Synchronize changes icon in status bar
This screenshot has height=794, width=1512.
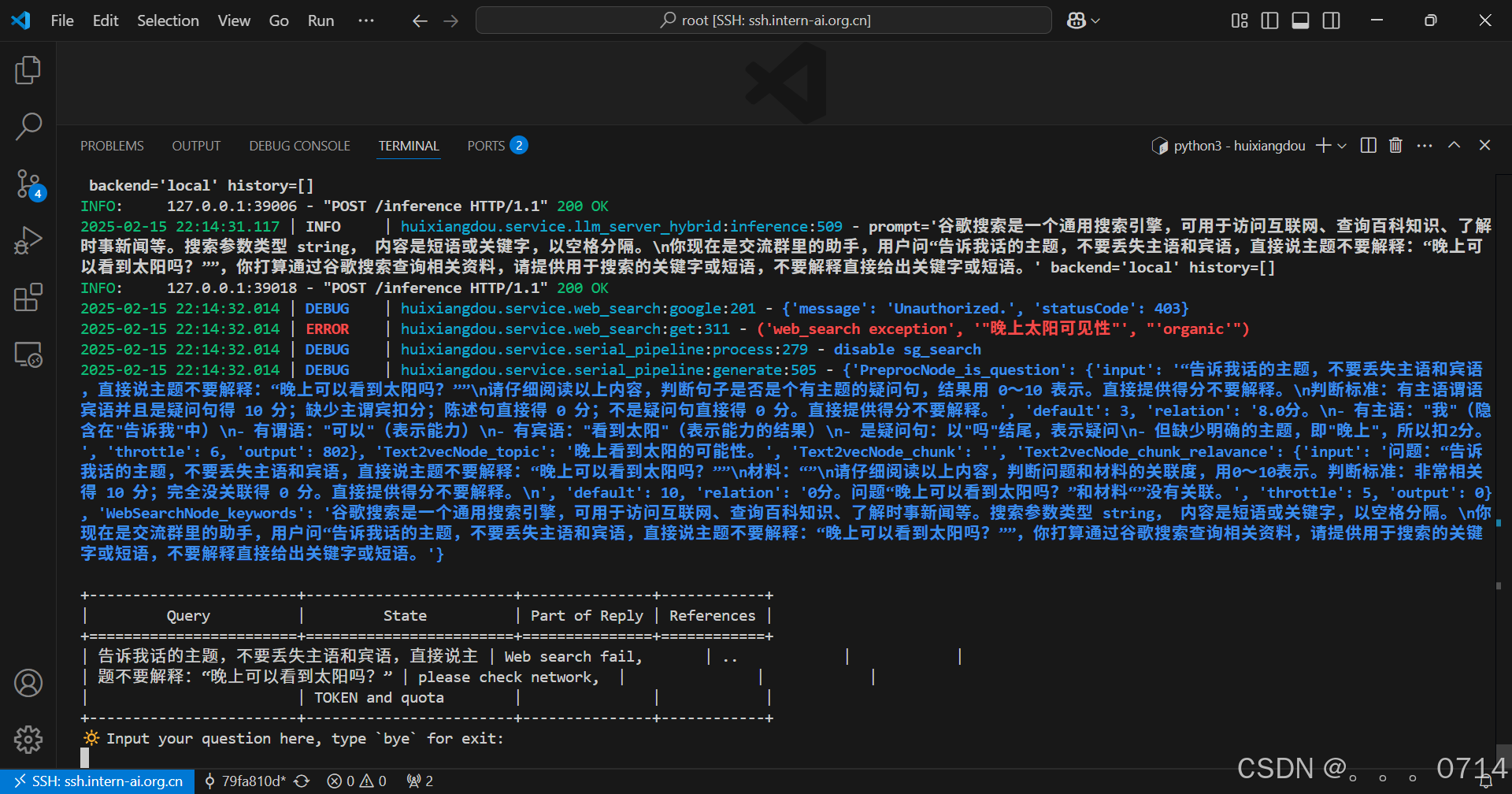pos(302,781)
